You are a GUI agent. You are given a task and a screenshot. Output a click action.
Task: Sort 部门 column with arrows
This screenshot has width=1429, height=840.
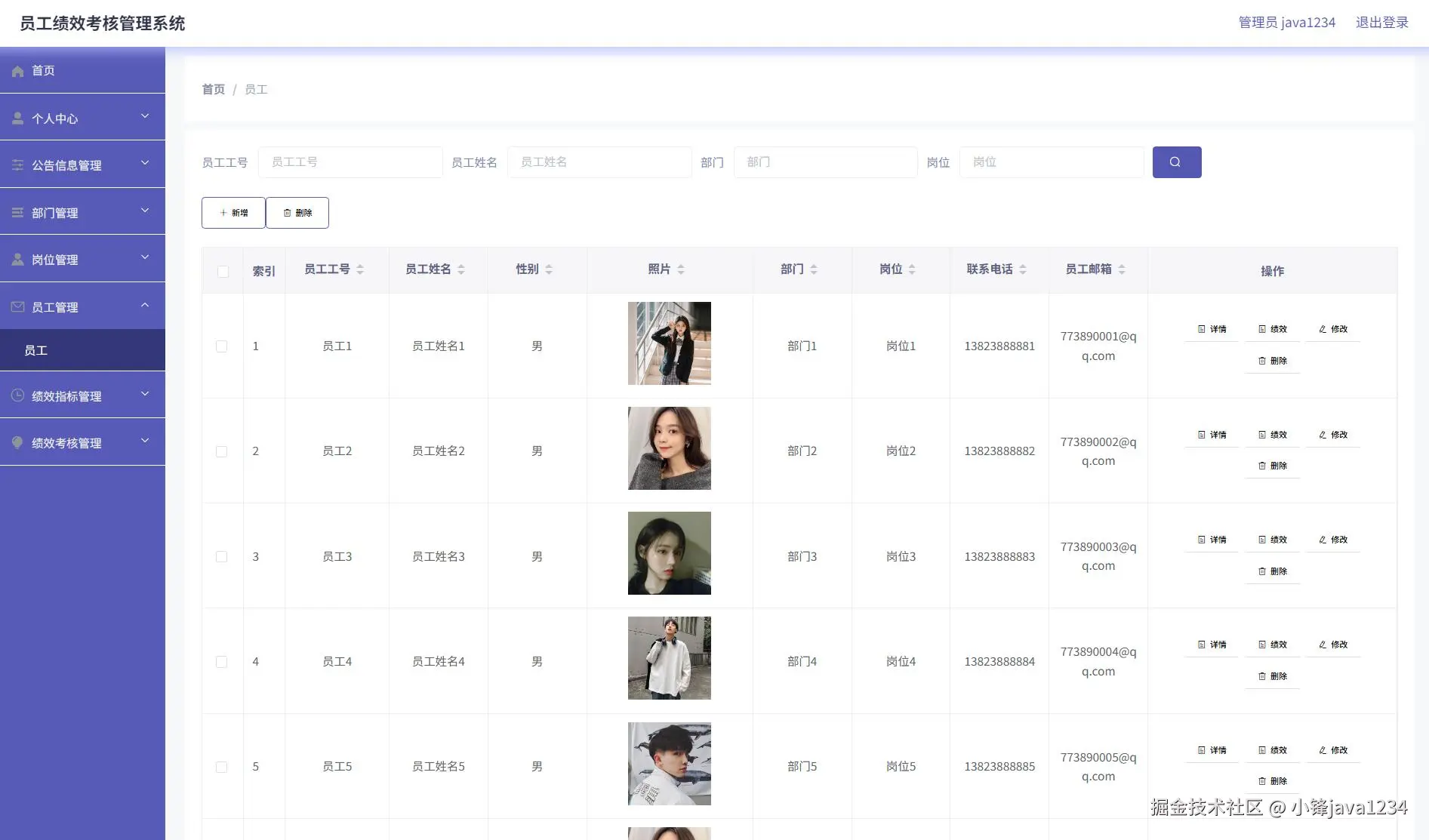click(814, 269)
